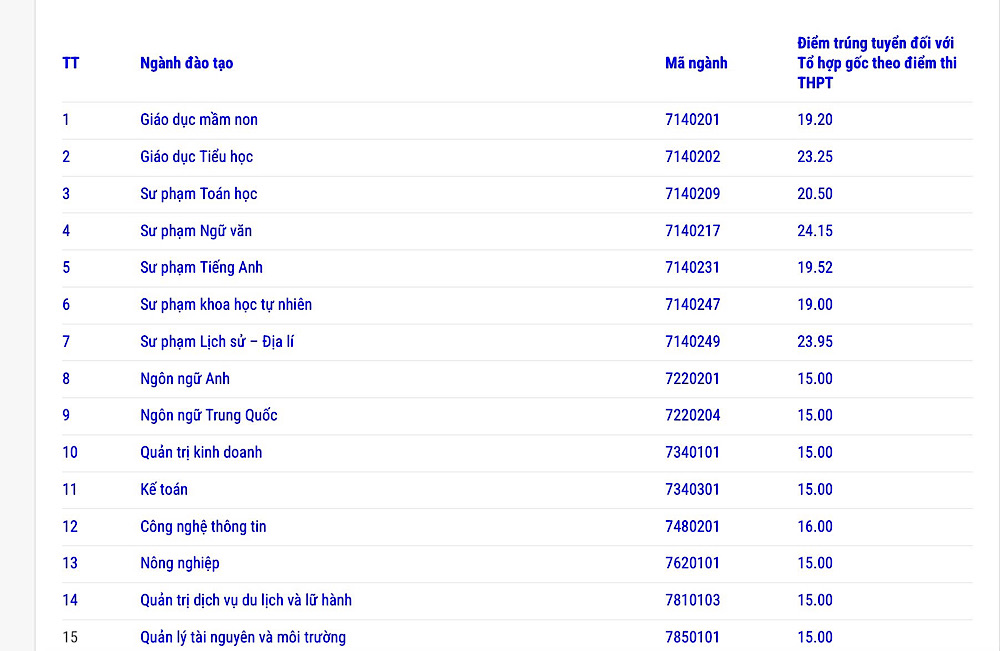Select 'Ngôn ngữ Anh' program name

pos(185,379)
